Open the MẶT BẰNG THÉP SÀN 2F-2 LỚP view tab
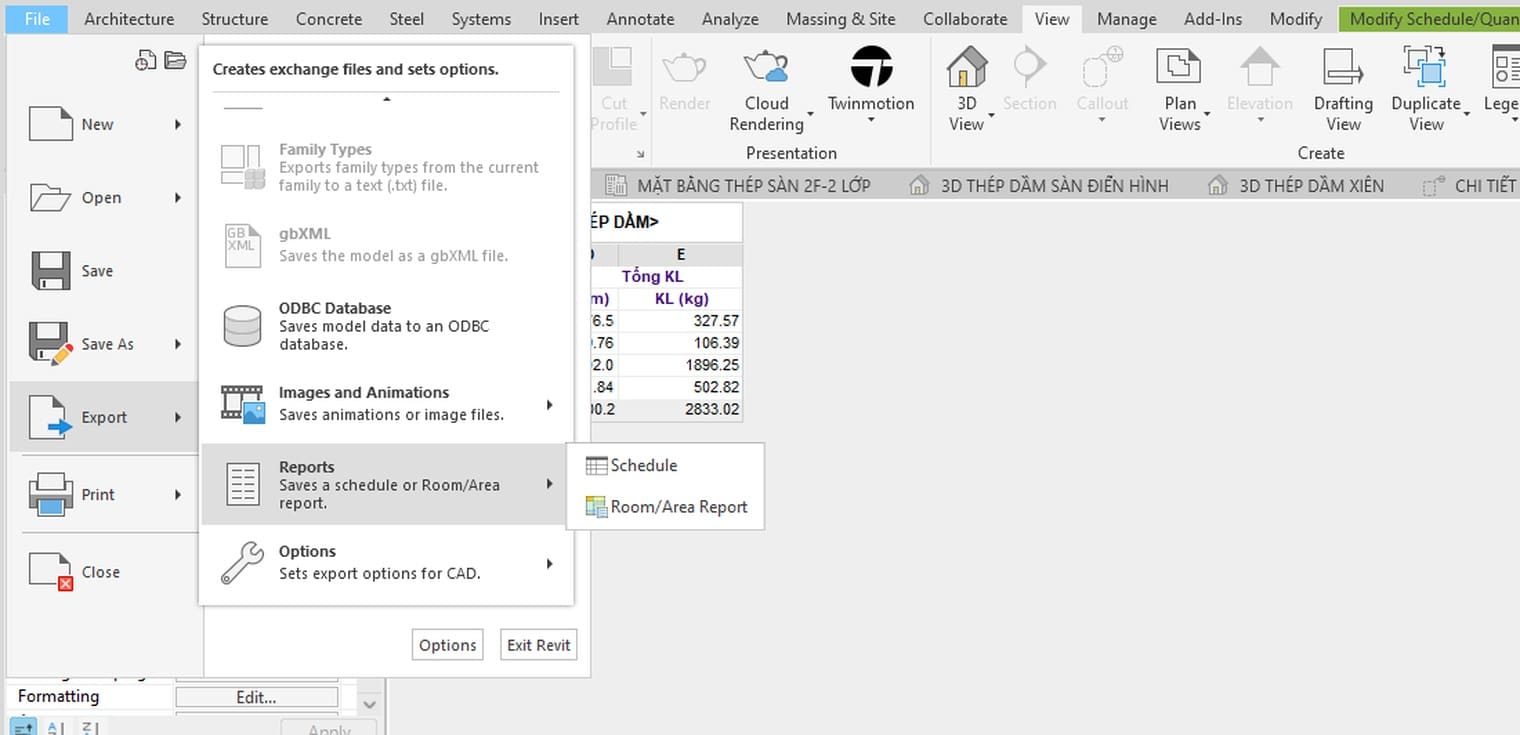1520x735 pixels. point(741,185)
